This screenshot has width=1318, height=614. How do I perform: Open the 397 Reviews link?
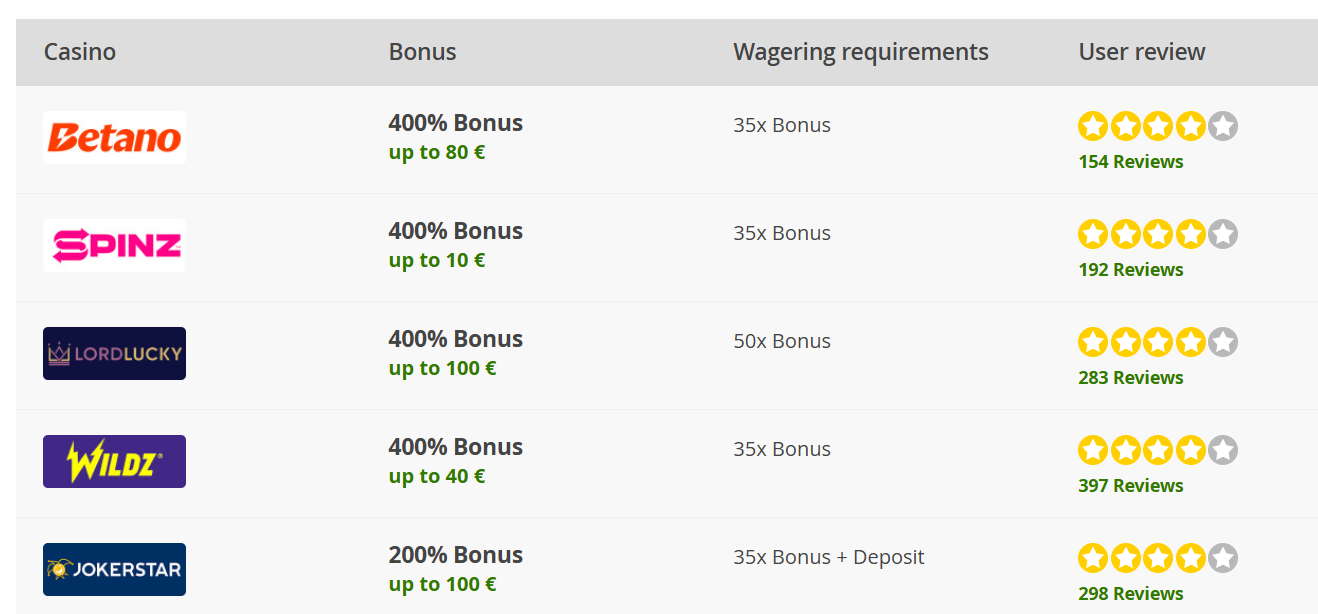(1131, 486)
